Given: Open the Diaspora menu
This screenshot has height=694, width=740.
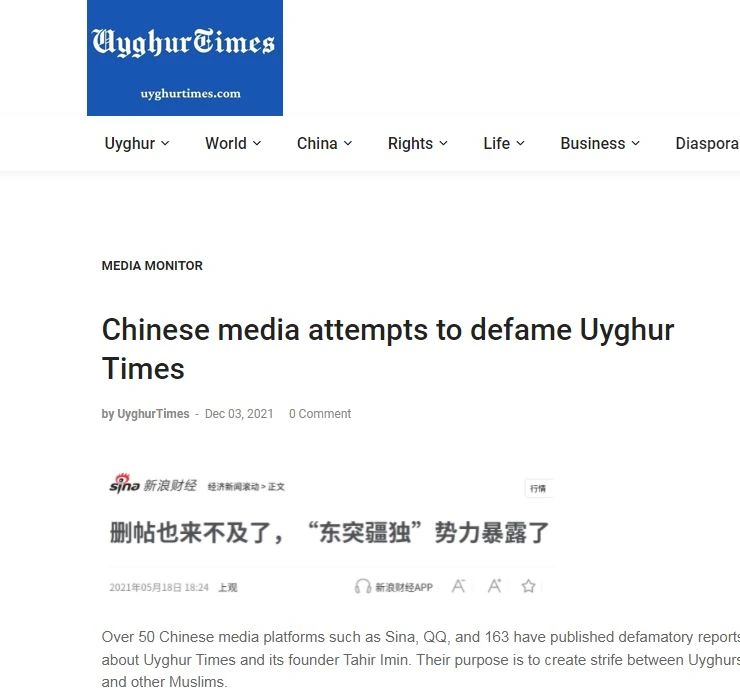Looking at the screenshot, I should click(x=707, y=143).
